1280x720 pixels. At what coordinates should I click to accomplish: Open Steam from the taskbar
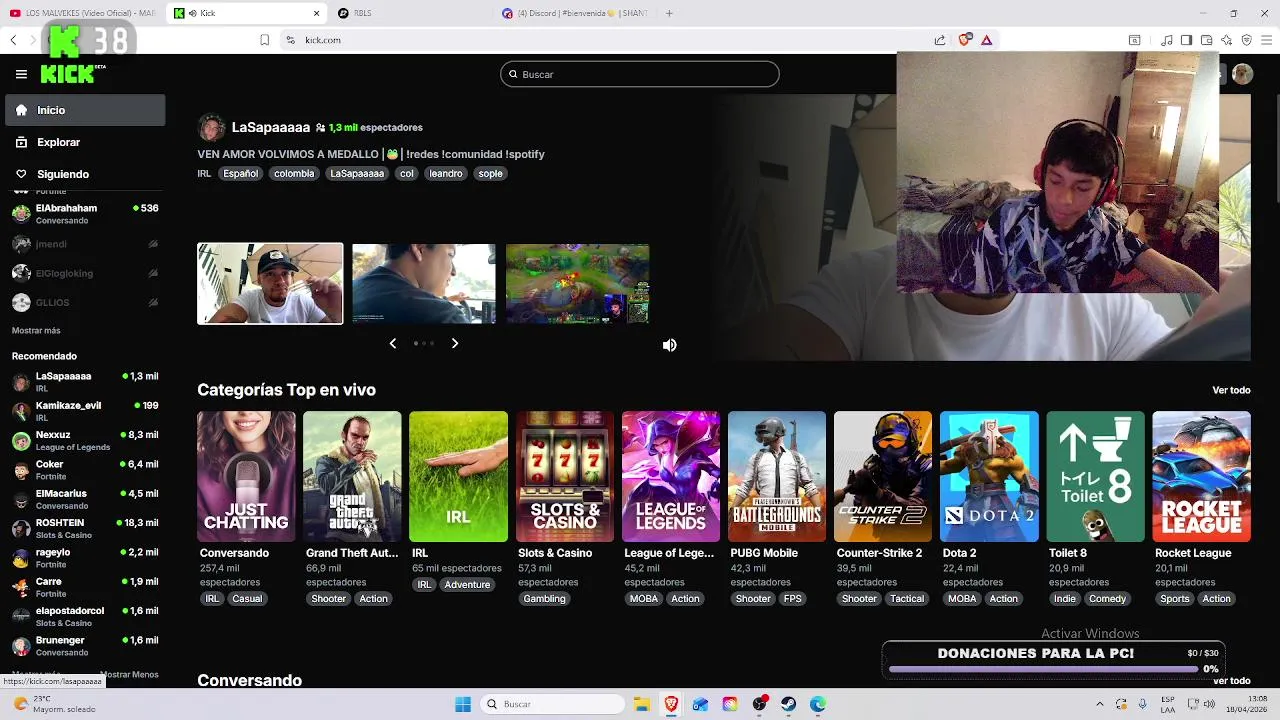[x=789, y=704]
